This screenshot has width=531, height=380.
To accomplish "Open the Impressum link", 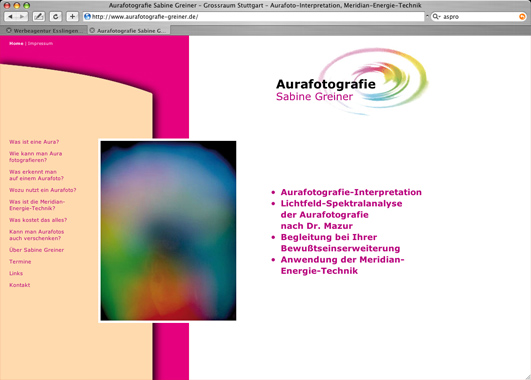I will (x=40, y=43).
